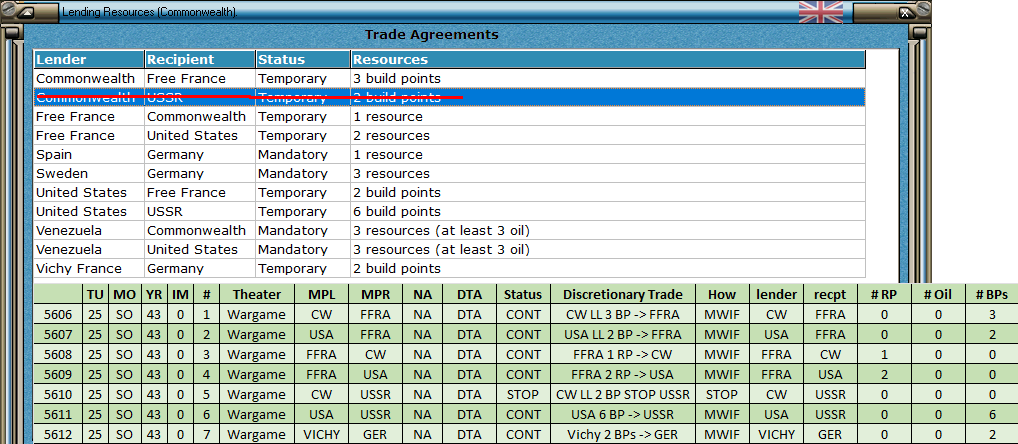Click the Union Jack flag icon
This screenshot has height=444, width=1018.
coord(821,11)
